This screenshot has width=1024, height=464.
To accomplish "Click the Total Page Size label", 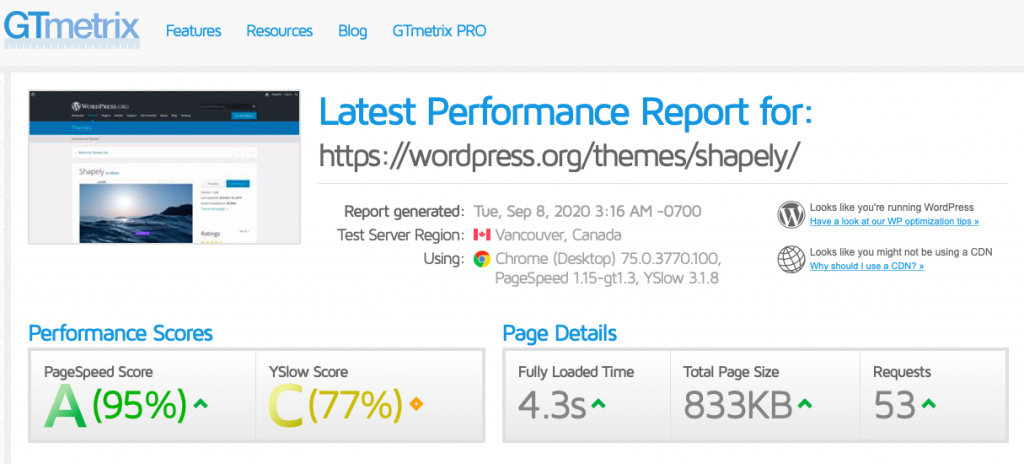I will [x=731, y=372].
